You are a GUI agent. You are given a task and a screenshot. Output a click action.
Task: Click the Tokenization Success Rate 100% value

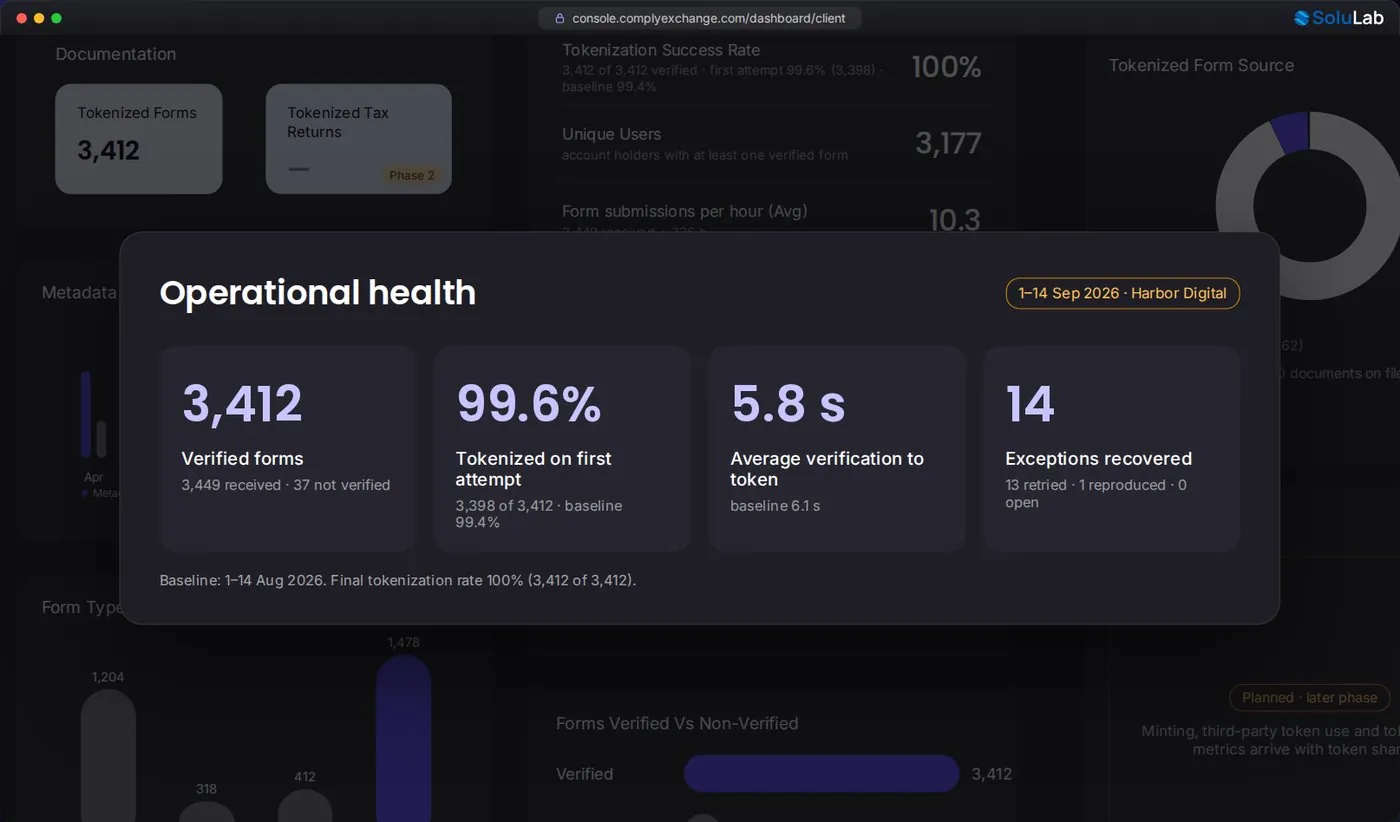pos(946,67)
